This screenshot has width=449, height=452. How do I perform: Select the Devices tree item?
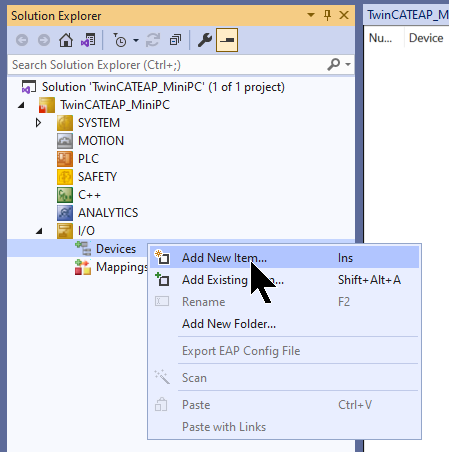(116, 249)
